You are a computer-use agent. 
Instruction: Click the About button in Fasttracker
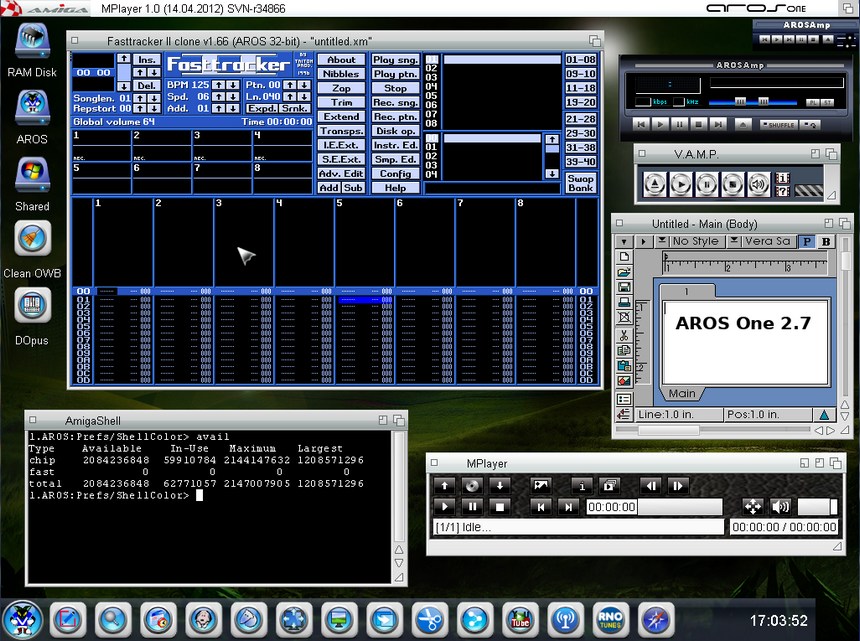[341, 60]
